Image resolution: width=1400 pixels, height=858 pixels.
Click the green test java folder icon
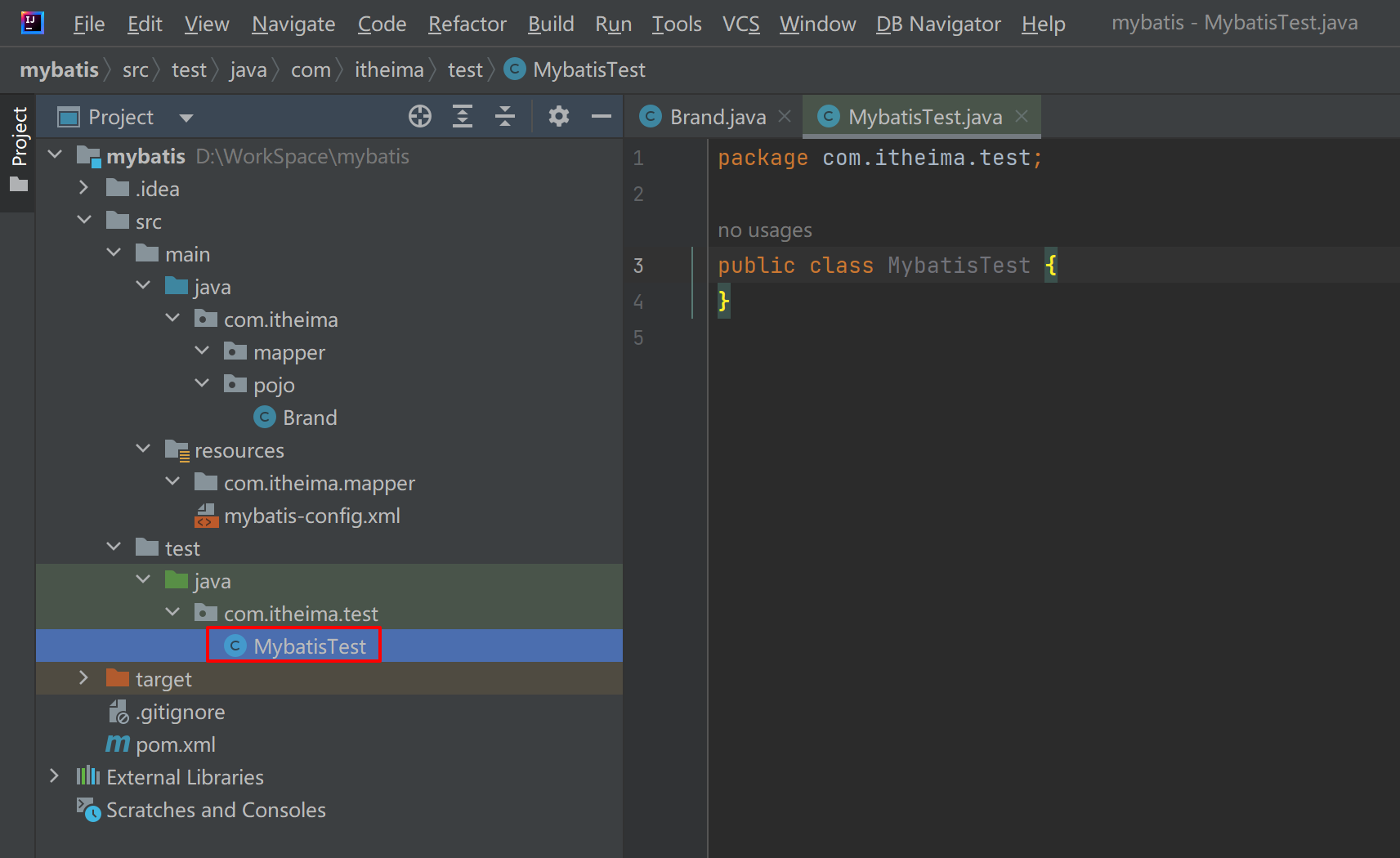point(177,580)
